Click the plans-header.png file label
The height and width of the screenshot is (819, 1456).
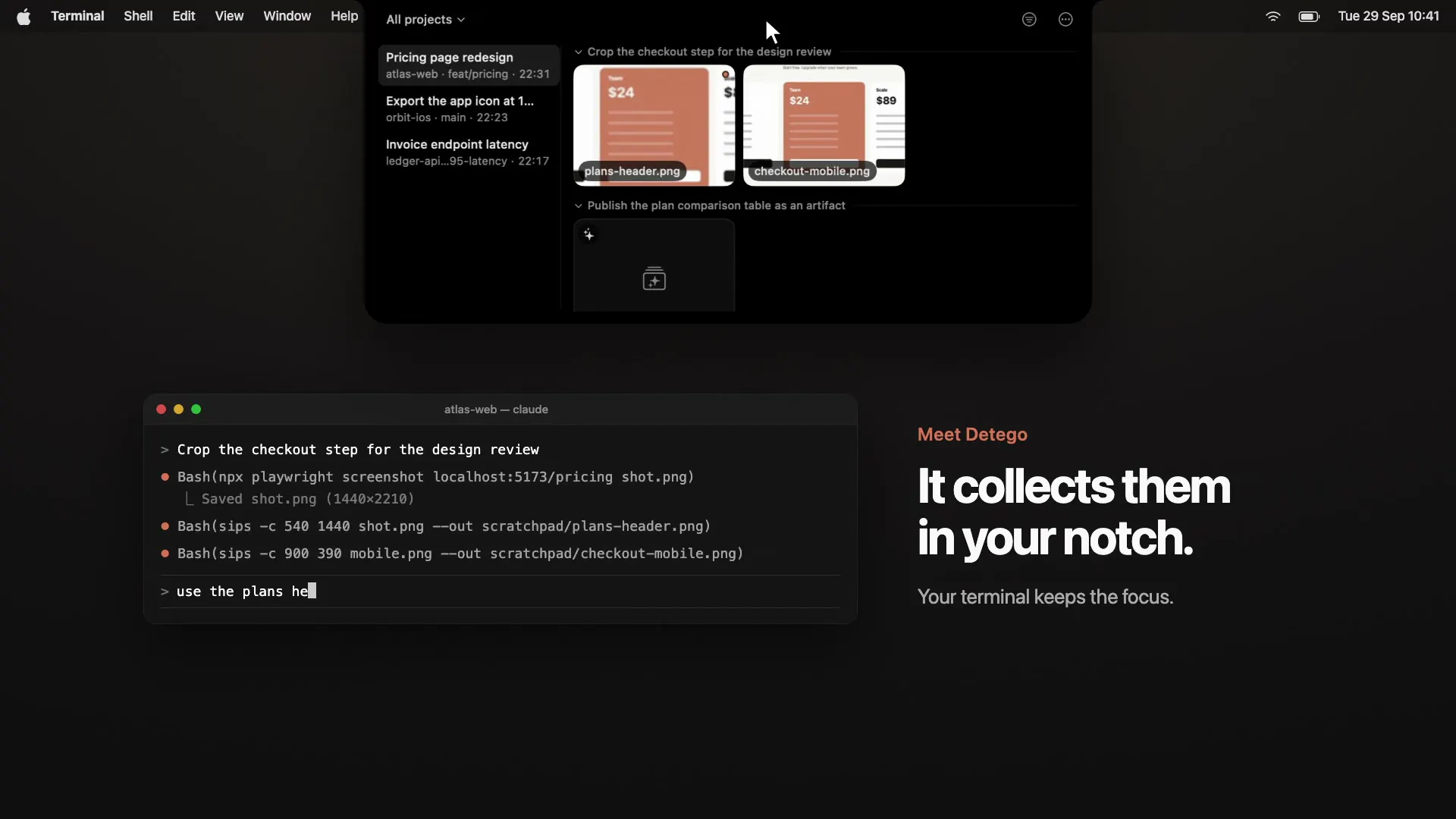click(x=632, y=171)
